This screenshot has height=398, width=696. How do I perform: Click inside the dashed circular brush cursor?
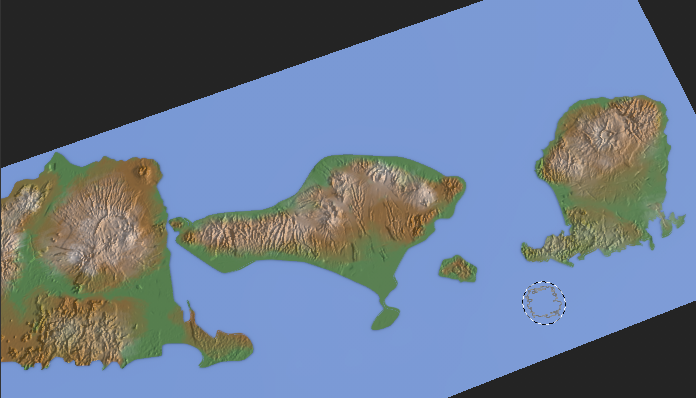(x=544, y=303)
